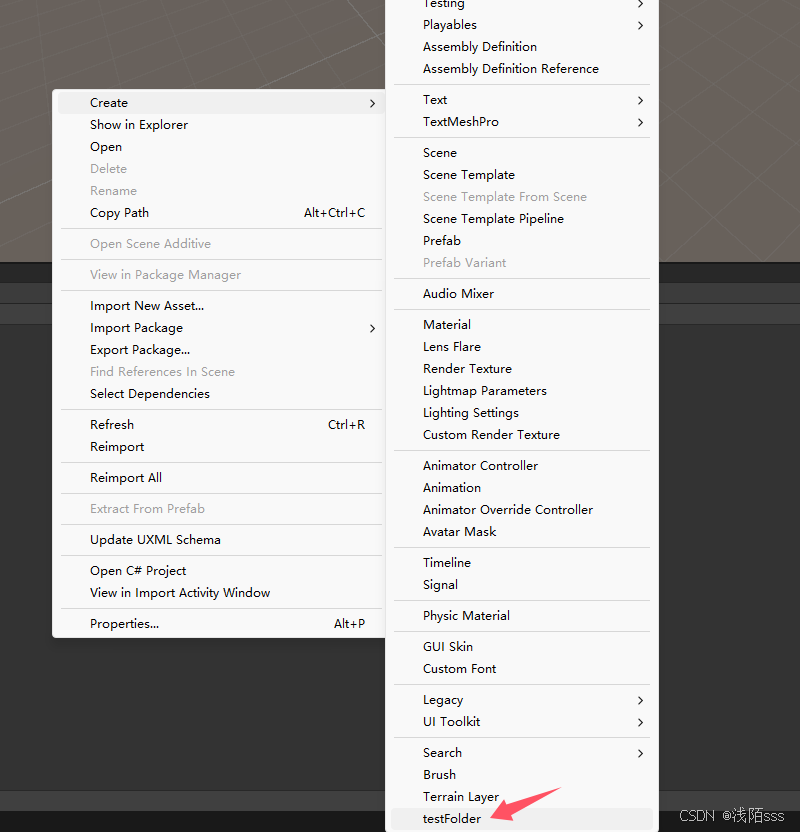
Task: Create a Scene Template asset
Action: [x=522, y=175]
